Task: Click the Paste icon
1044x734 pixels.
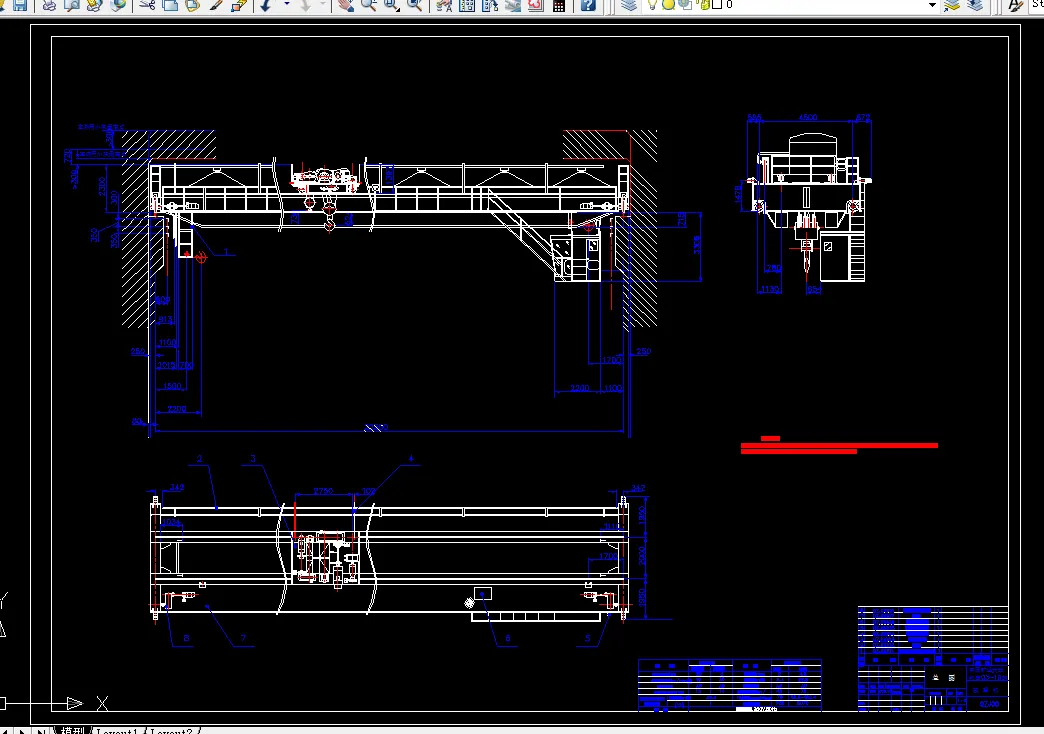Action: [193, 5]
